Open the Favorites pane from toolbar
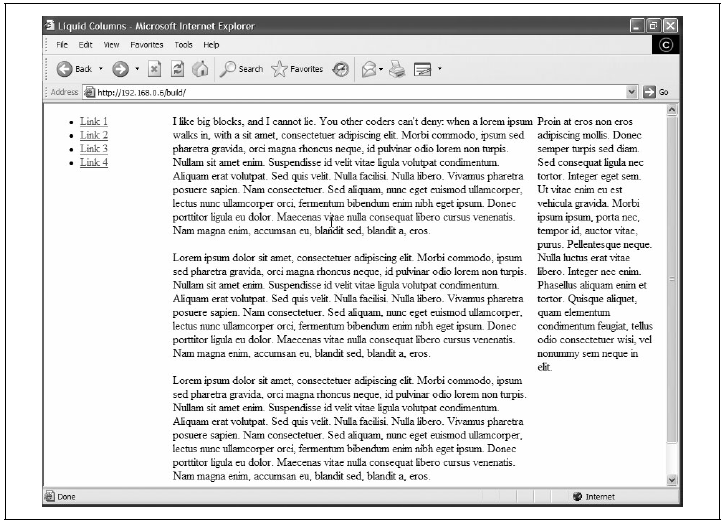The width and height of the screenshot is (727, 525). [297, 69]
